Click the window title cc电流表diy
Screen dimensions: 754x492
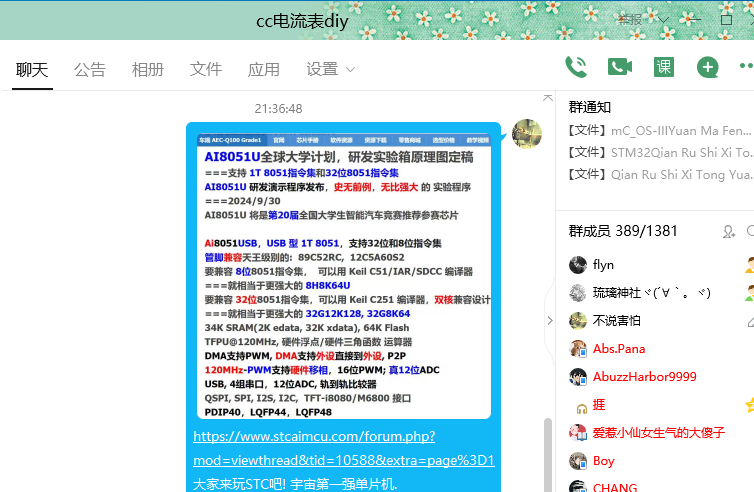tap(302, 21)
